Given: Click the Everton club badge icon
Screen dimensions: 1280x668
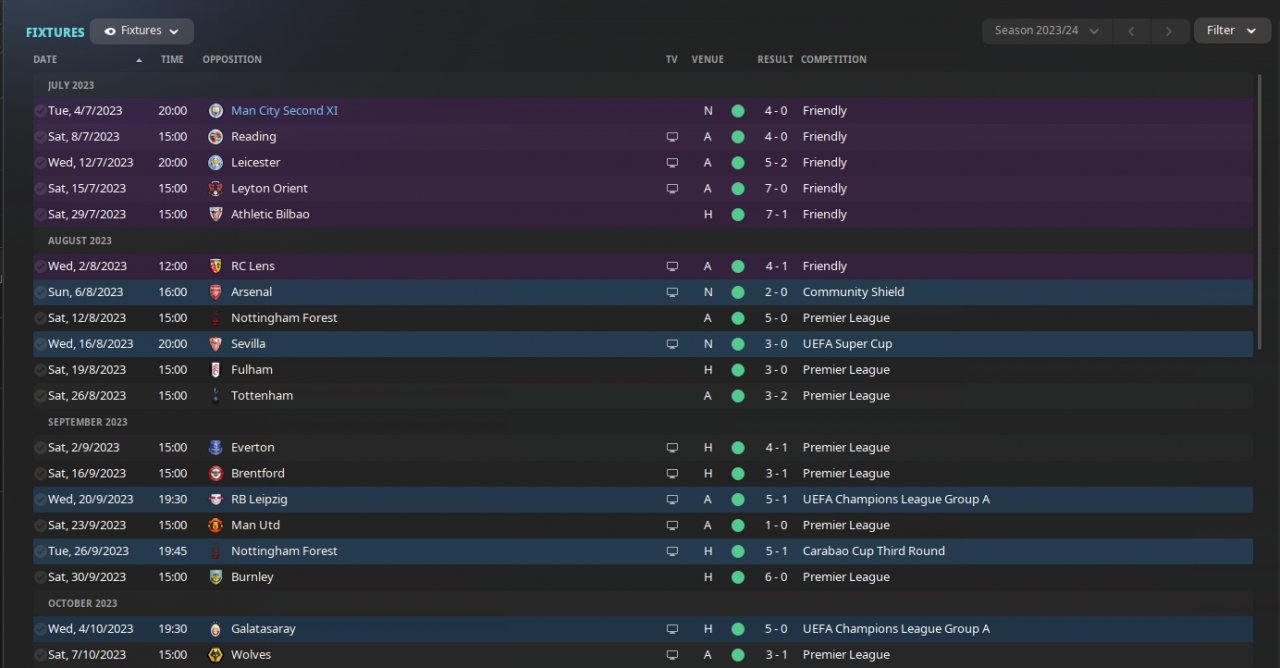Looking at the screenshot, I should [x=216, y=448].
